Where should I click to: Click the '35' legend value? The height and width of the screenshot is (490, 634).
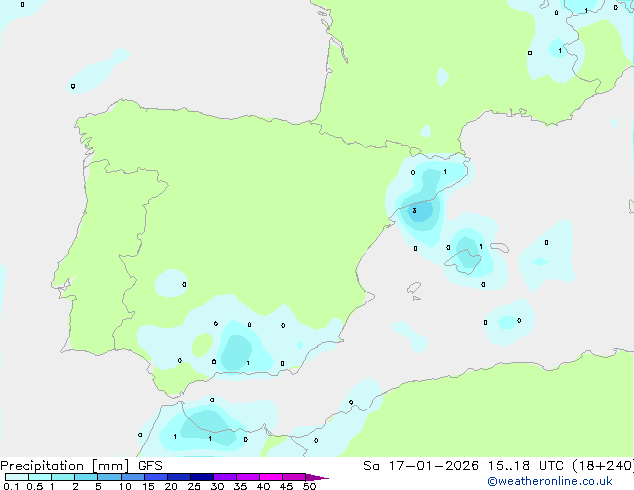tap(240, 486)
